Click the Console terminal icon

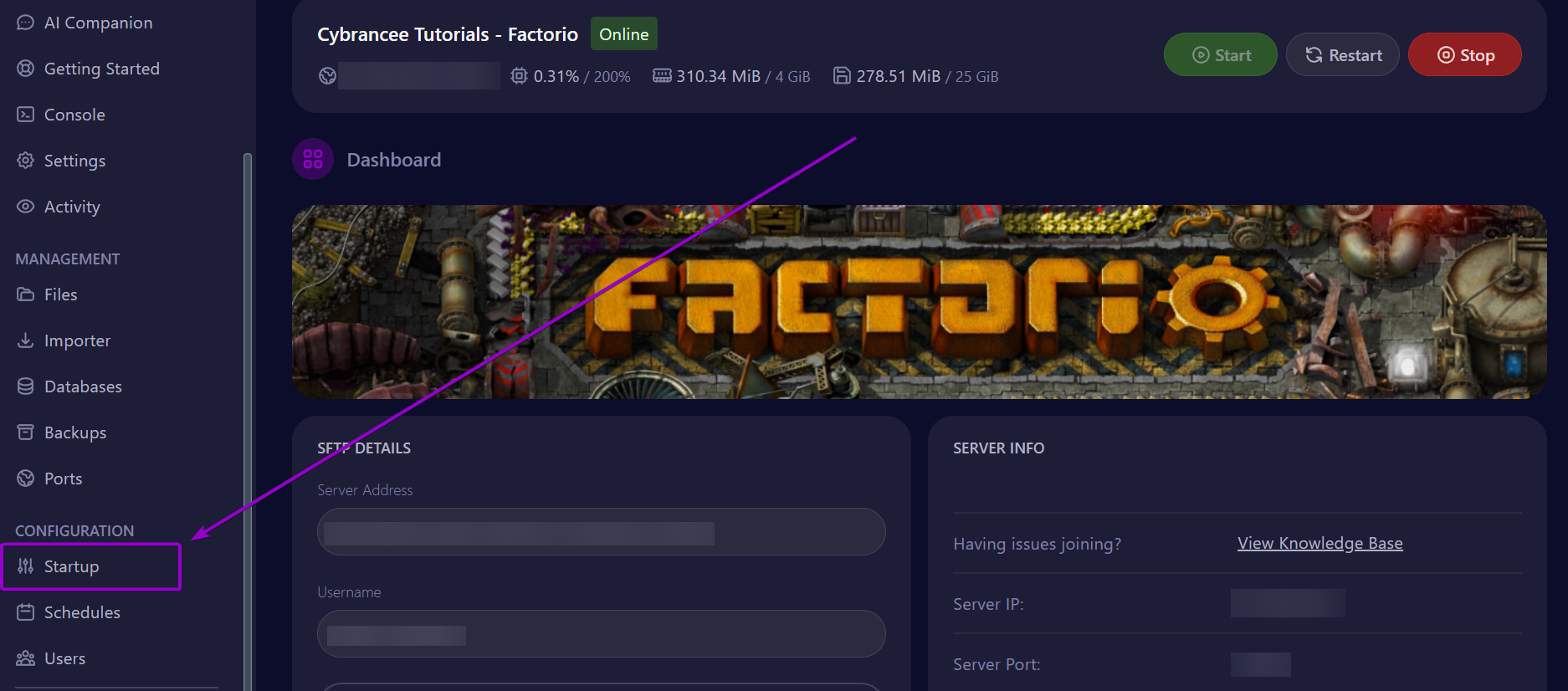tap(26, 115)
